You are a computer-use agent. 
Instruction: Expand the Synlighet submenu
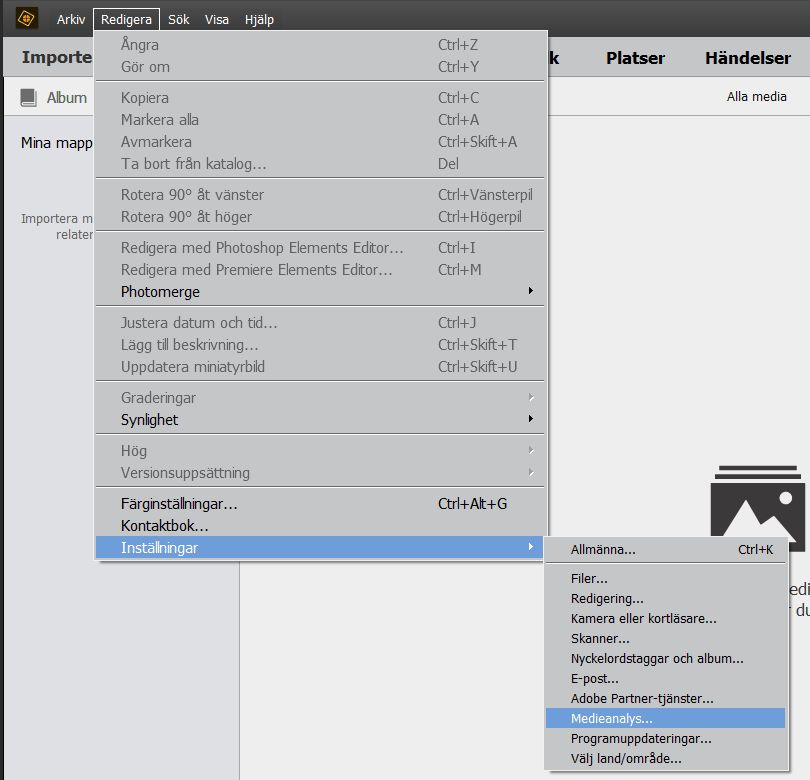click(x=320, y=419)
